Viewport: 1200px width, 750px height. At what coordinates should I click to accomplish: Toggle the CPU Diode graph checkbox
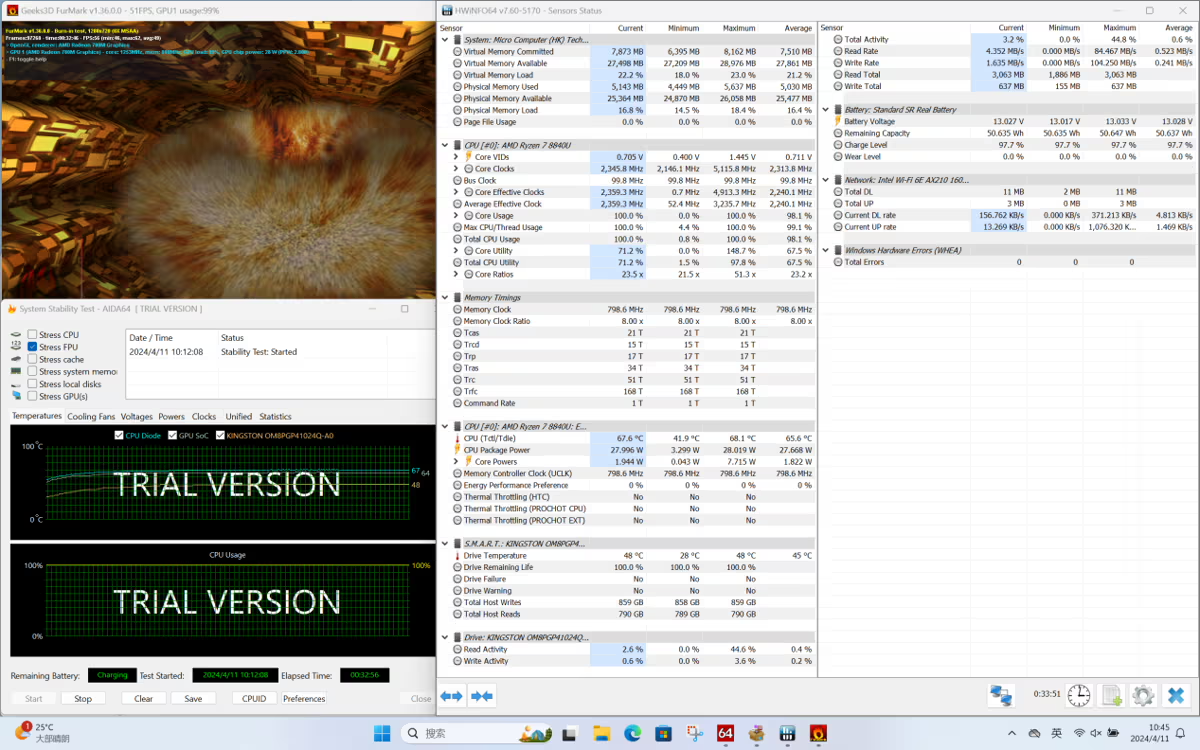(x=120, y=435)
